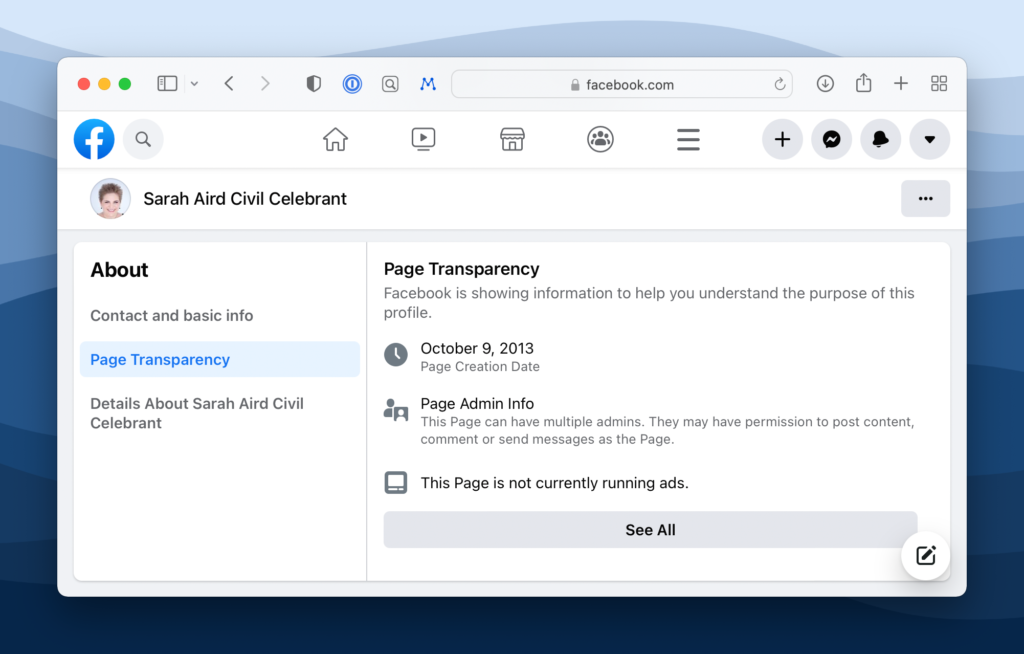This screenshot has height=654, width=1024.
Task: Open Safari sidebar options chevron
Action: coord(194,84)
